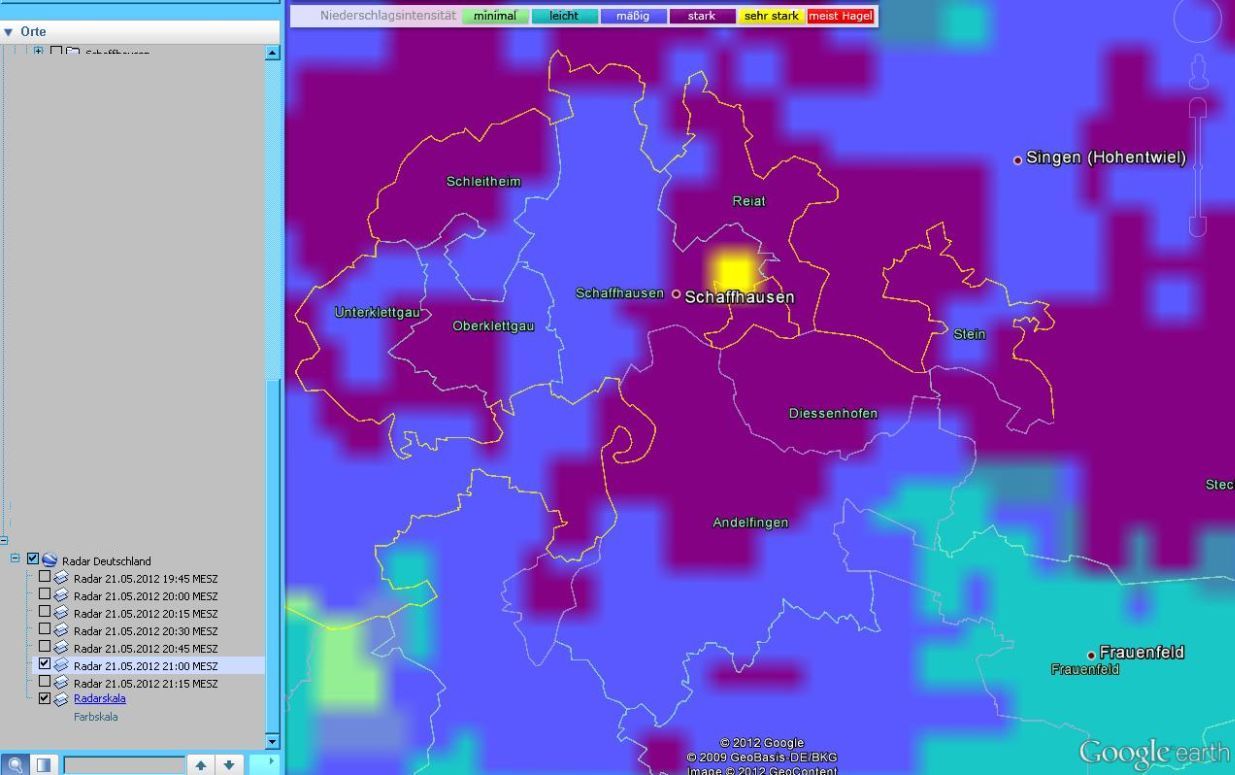Click the Reiat map label

tap(749, 201)
